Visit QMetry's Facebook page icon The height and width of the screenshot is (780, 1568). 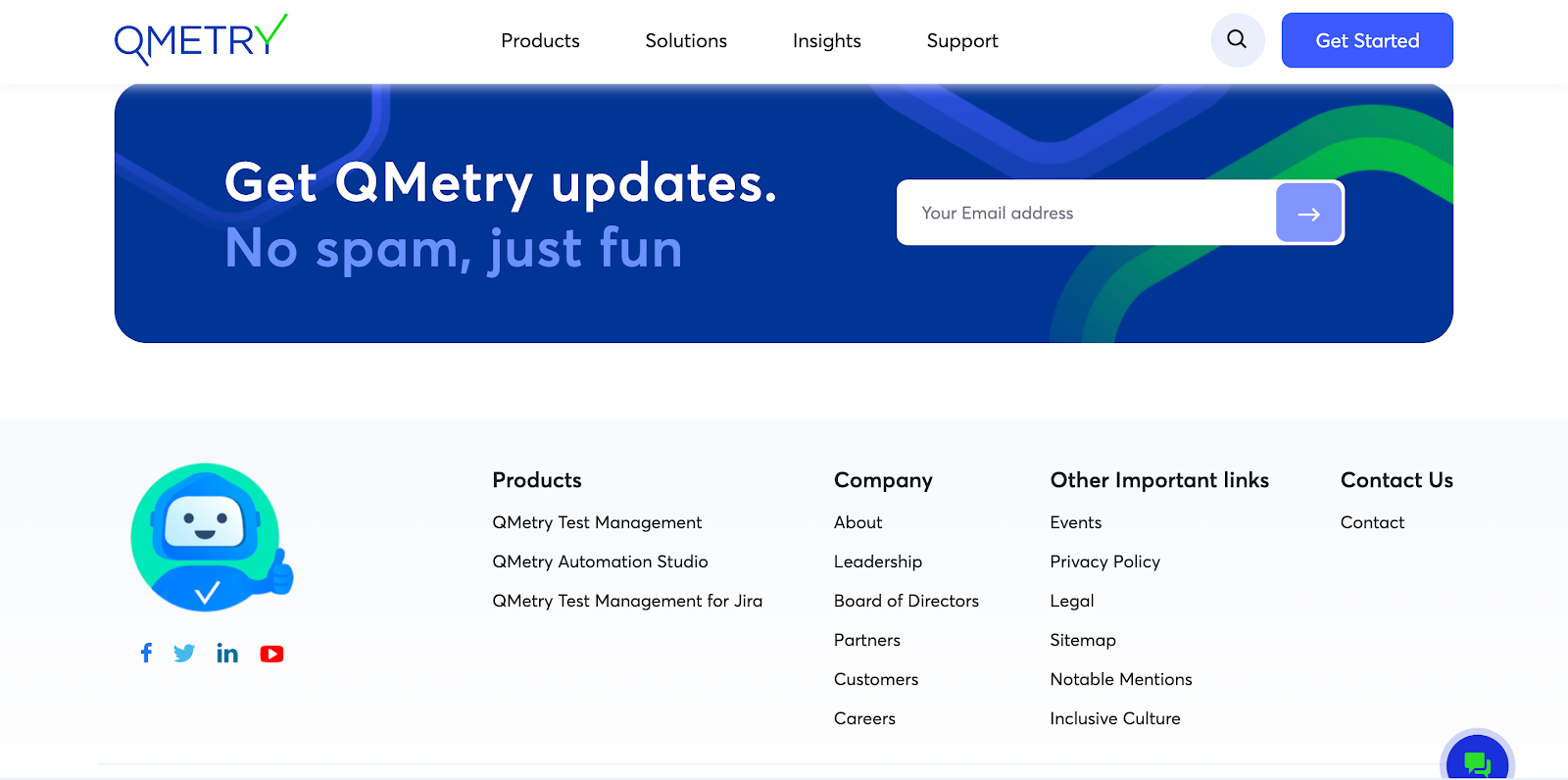pos(146,653)
